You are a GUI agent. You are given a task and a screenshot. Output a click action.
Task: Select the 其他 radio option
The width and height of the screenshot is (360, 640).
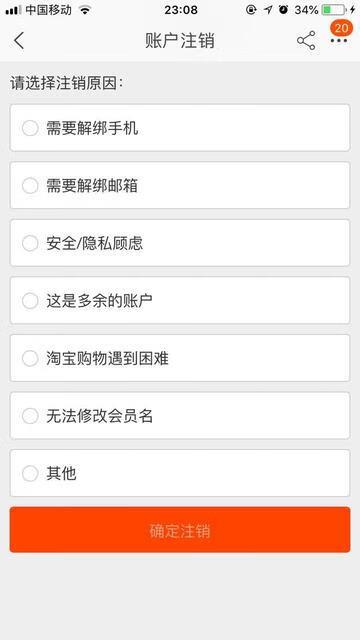30,473
